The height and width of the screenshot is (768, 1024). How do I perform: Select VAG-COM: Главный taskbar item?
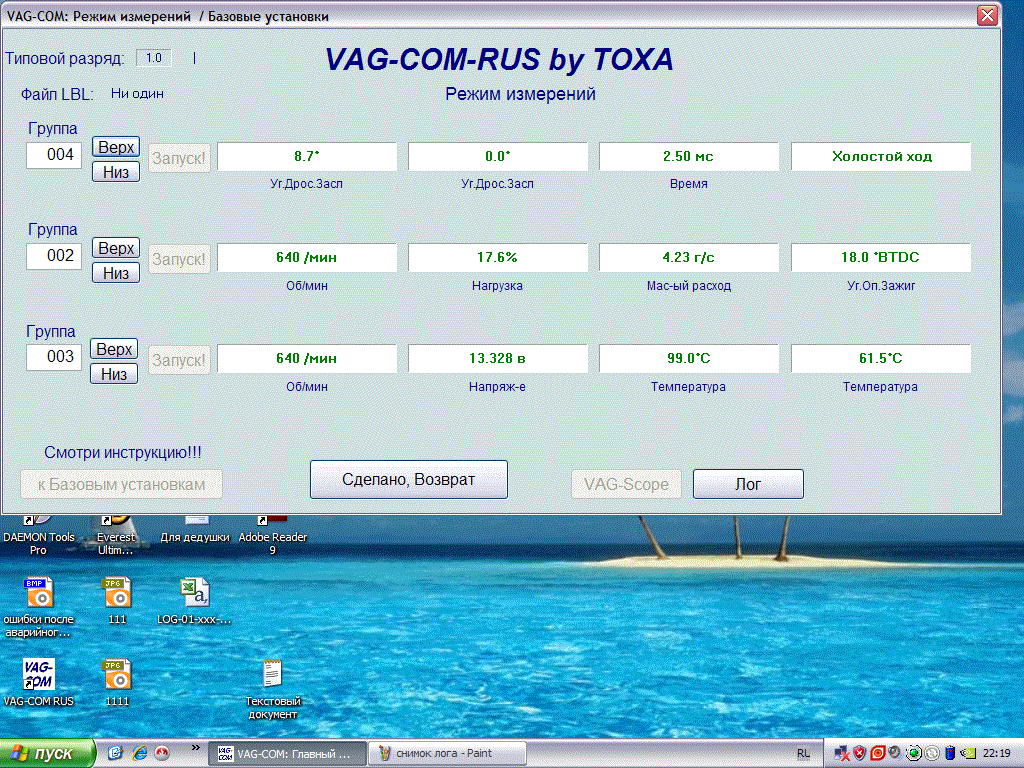(x=285, y=753)
